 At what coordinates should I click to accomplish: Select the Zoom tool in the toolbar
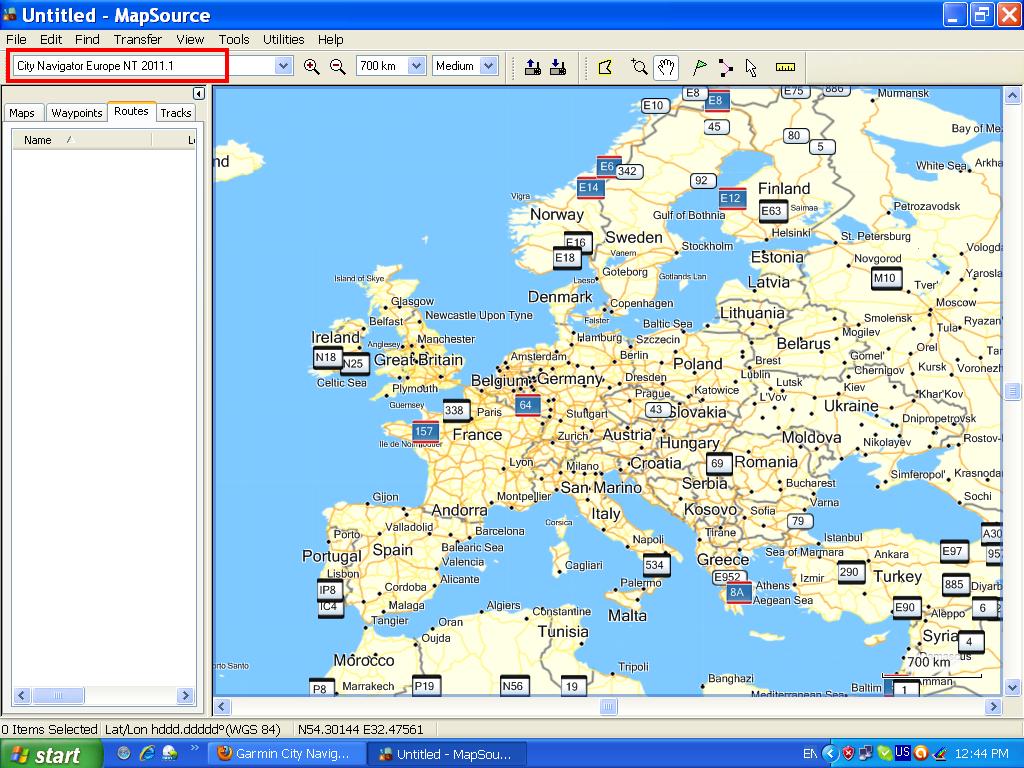click(x=639, y=67)
